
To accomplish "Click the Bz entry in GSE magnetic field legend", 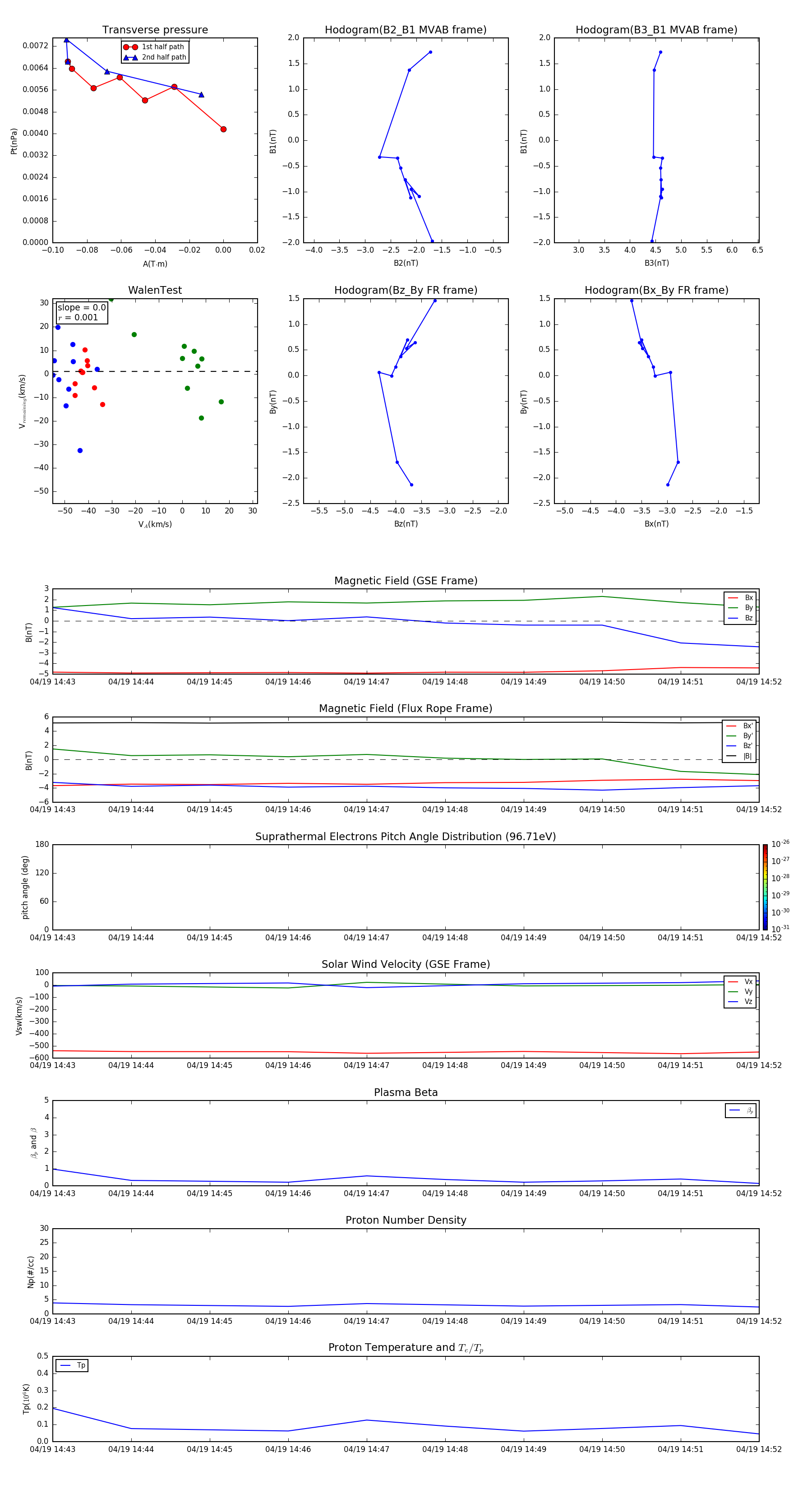I will 740,618.
